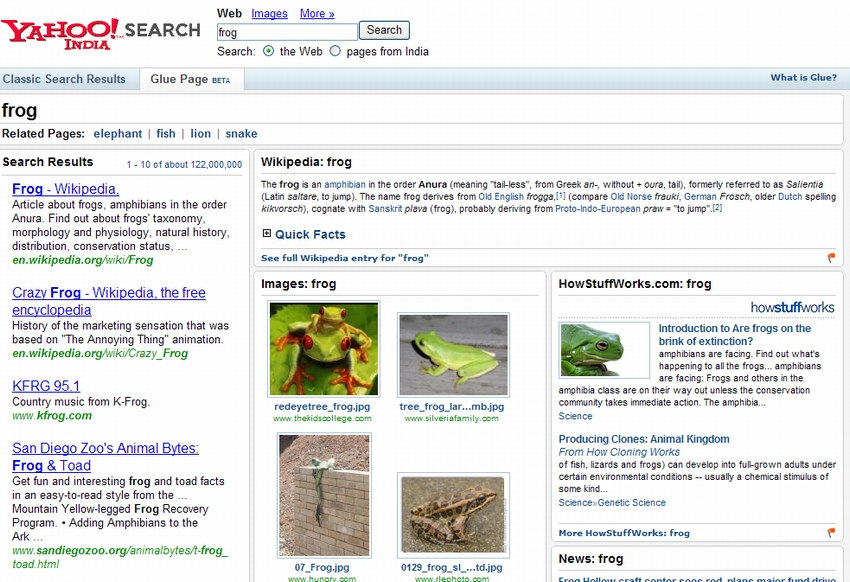The height and width of the screenshot is (582, 850).
Task: Open the Images search link
Action: tap(269, 14)
